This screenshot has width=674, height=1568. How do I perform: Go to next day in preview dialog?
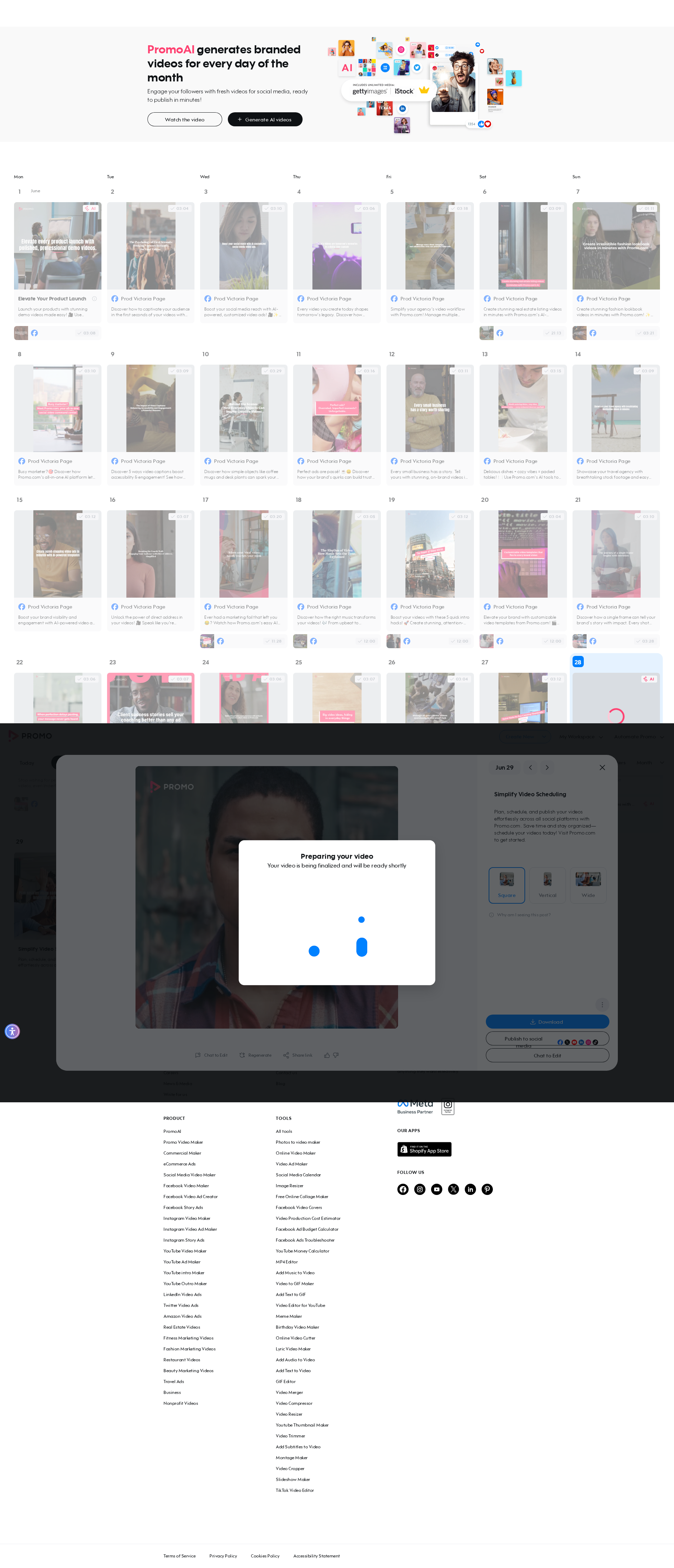[547, 768]
